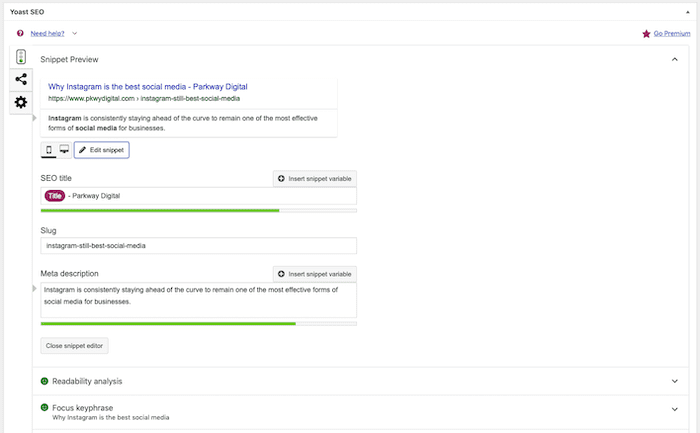Image resolution: width=700 pixels, height=433 pixels.
Task: Insert snippet variable for Meta description
Action: tap(315, 274)
